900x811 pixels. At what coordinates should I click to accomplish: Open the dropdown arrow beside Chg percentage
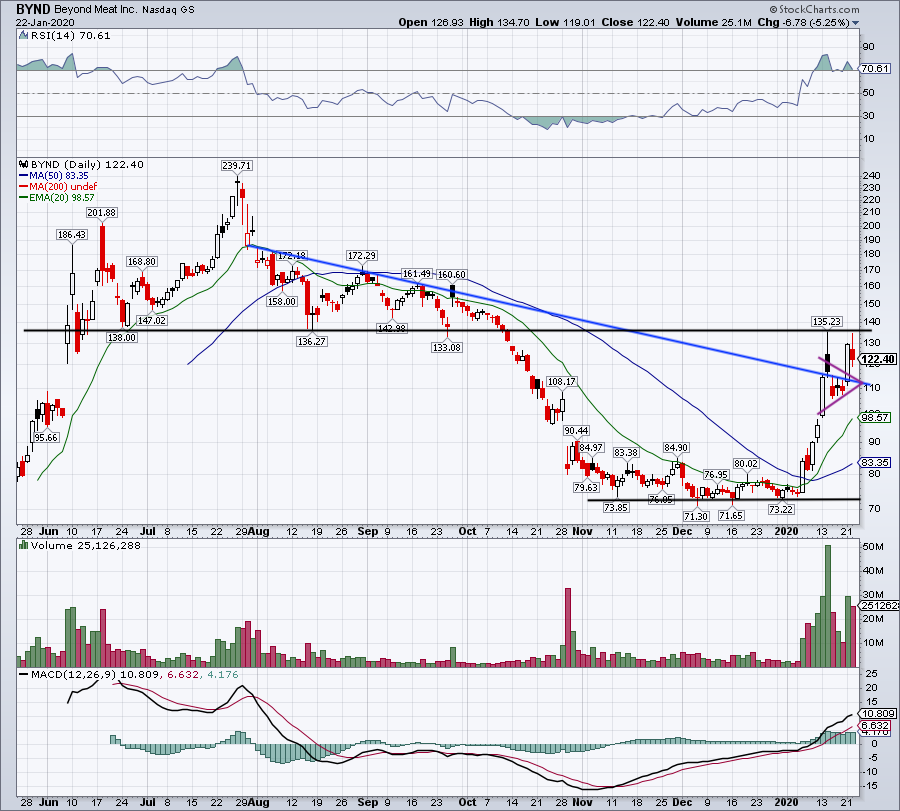tap(855, 23)
